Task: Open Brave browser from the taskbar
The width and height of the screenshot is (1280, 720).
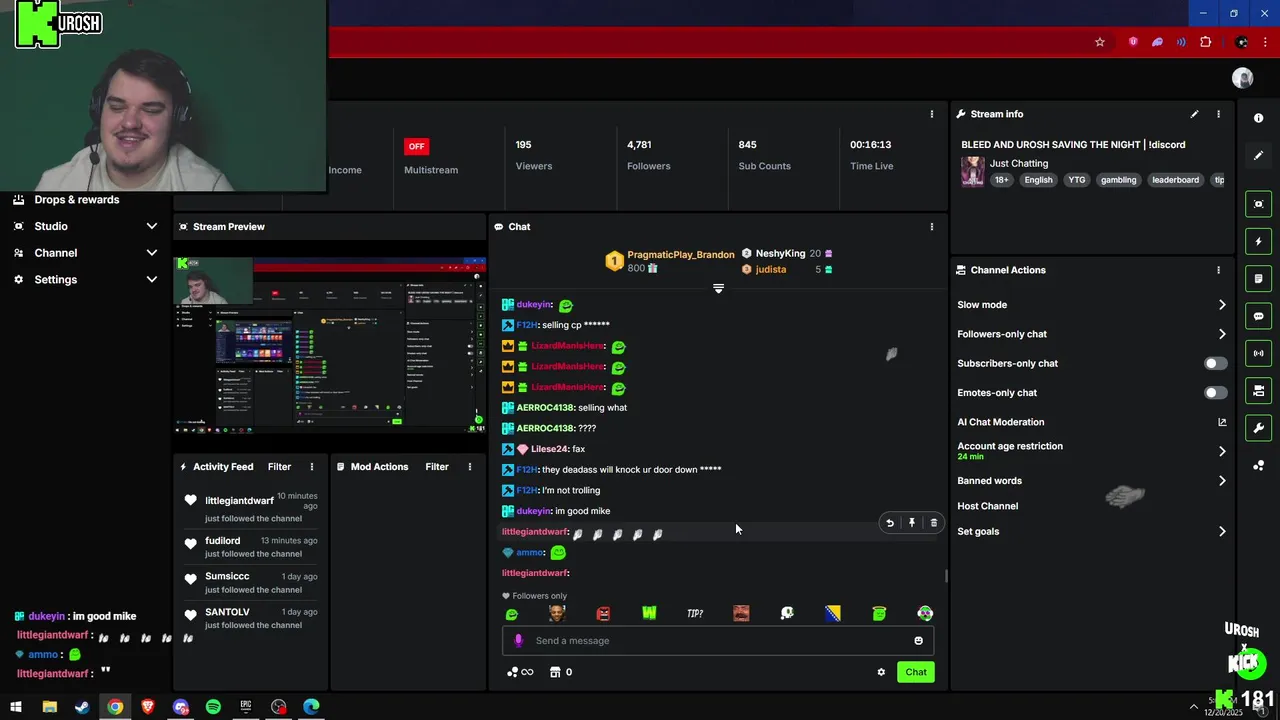Action: click(148, 707)
